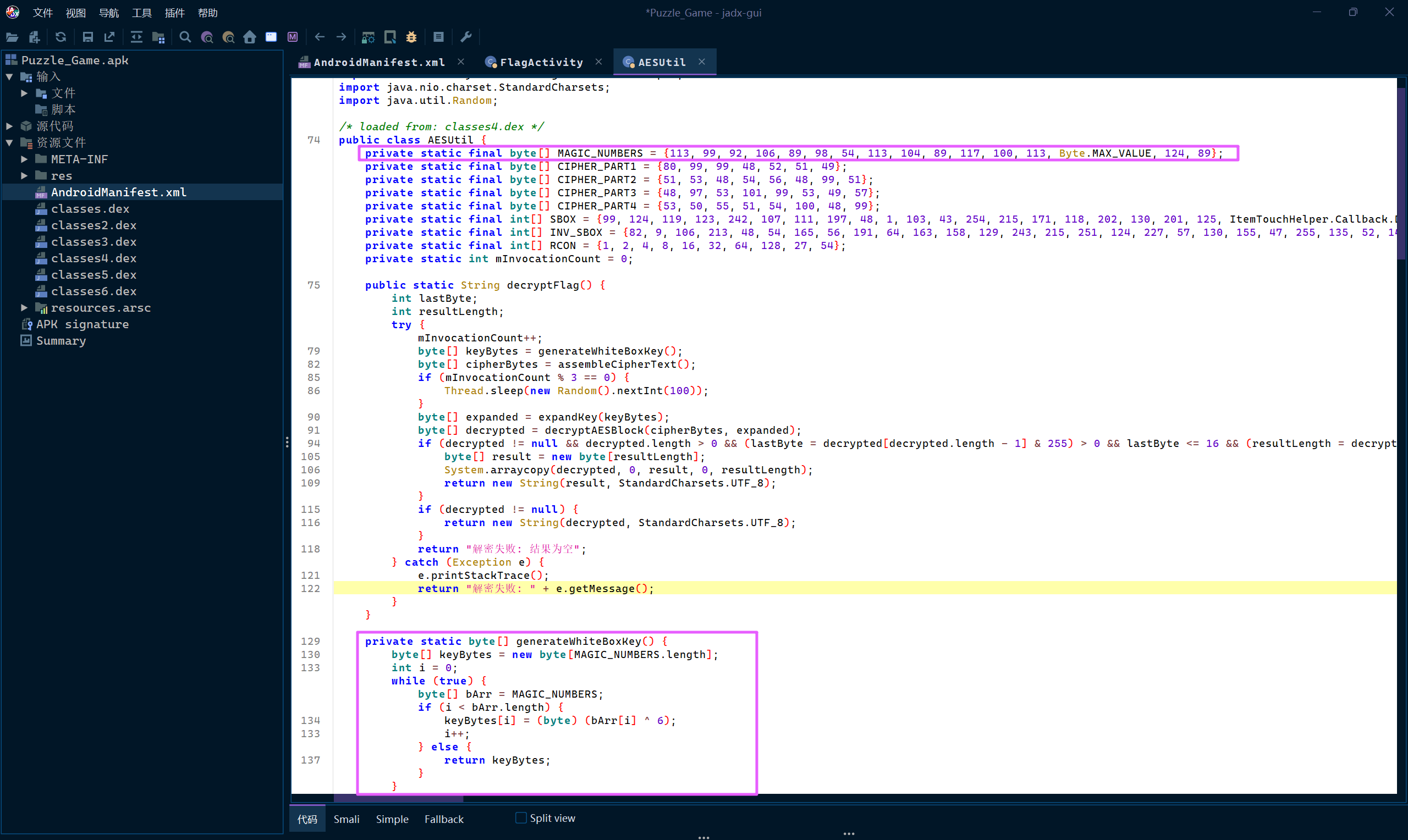Enable the Split view checkbox

[x=521, y=817]
